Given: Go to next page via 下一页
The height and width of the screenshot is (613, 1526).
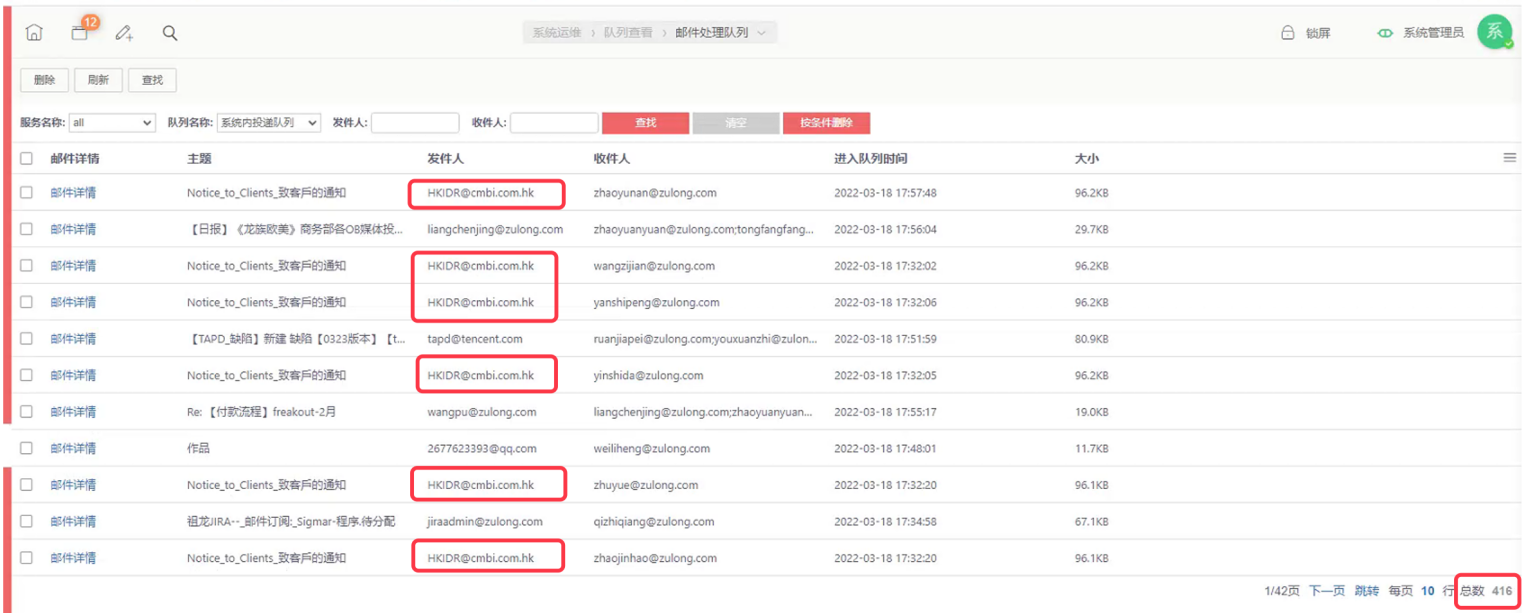Looking at the screenshot, I should (x=1327, y=591).
